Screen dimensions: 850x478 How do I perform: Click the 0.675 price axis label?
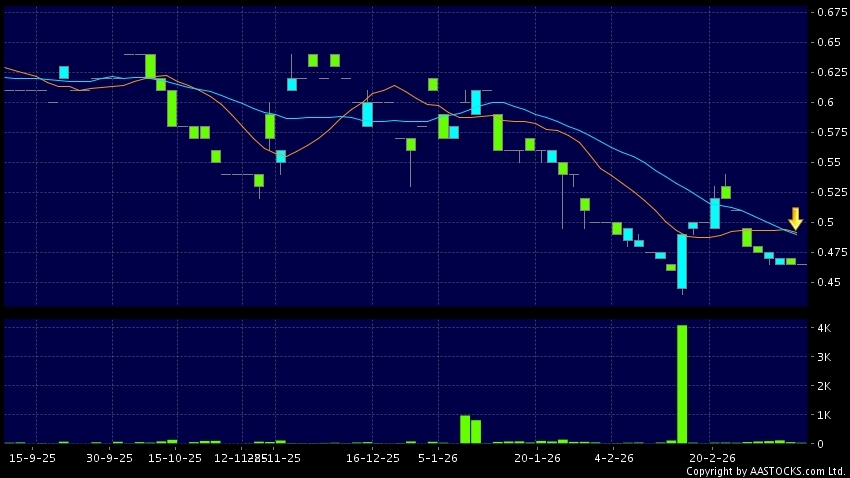[x=829, y=12]
